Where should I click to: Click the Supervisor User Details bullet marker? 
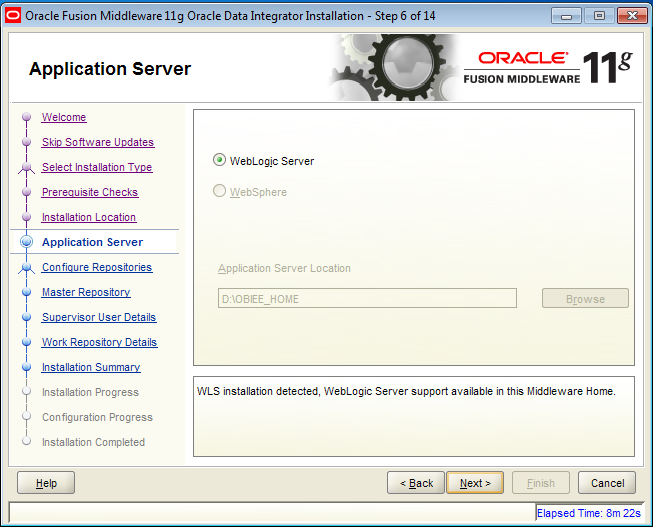(x=26, y=317)
